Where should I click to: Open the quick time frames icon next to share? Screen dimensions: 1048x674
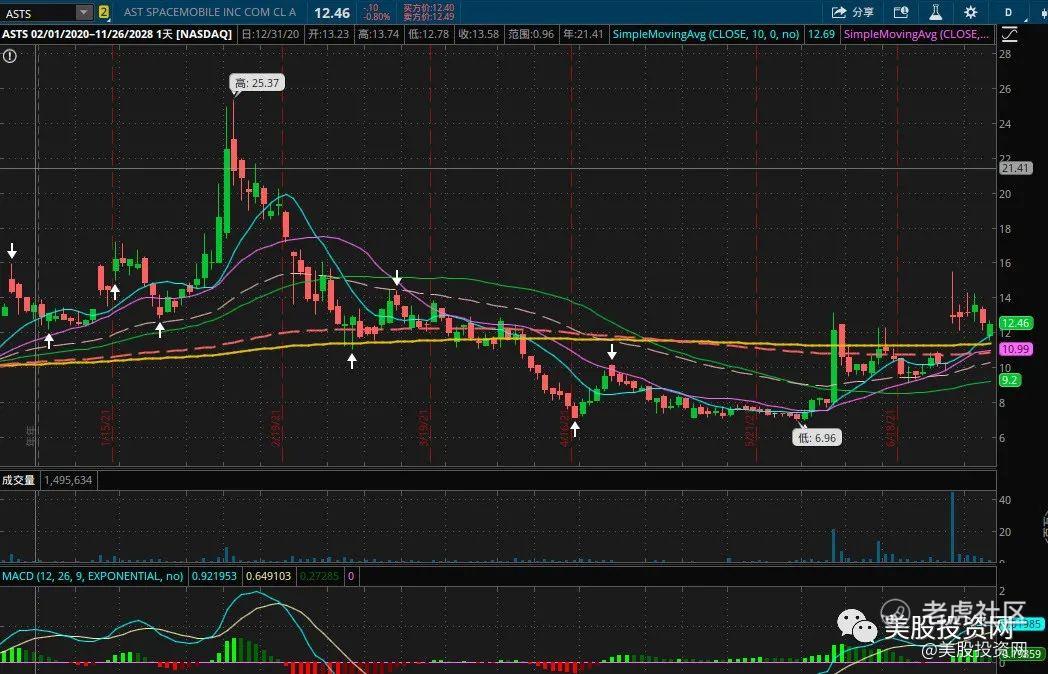pos(901,12)
